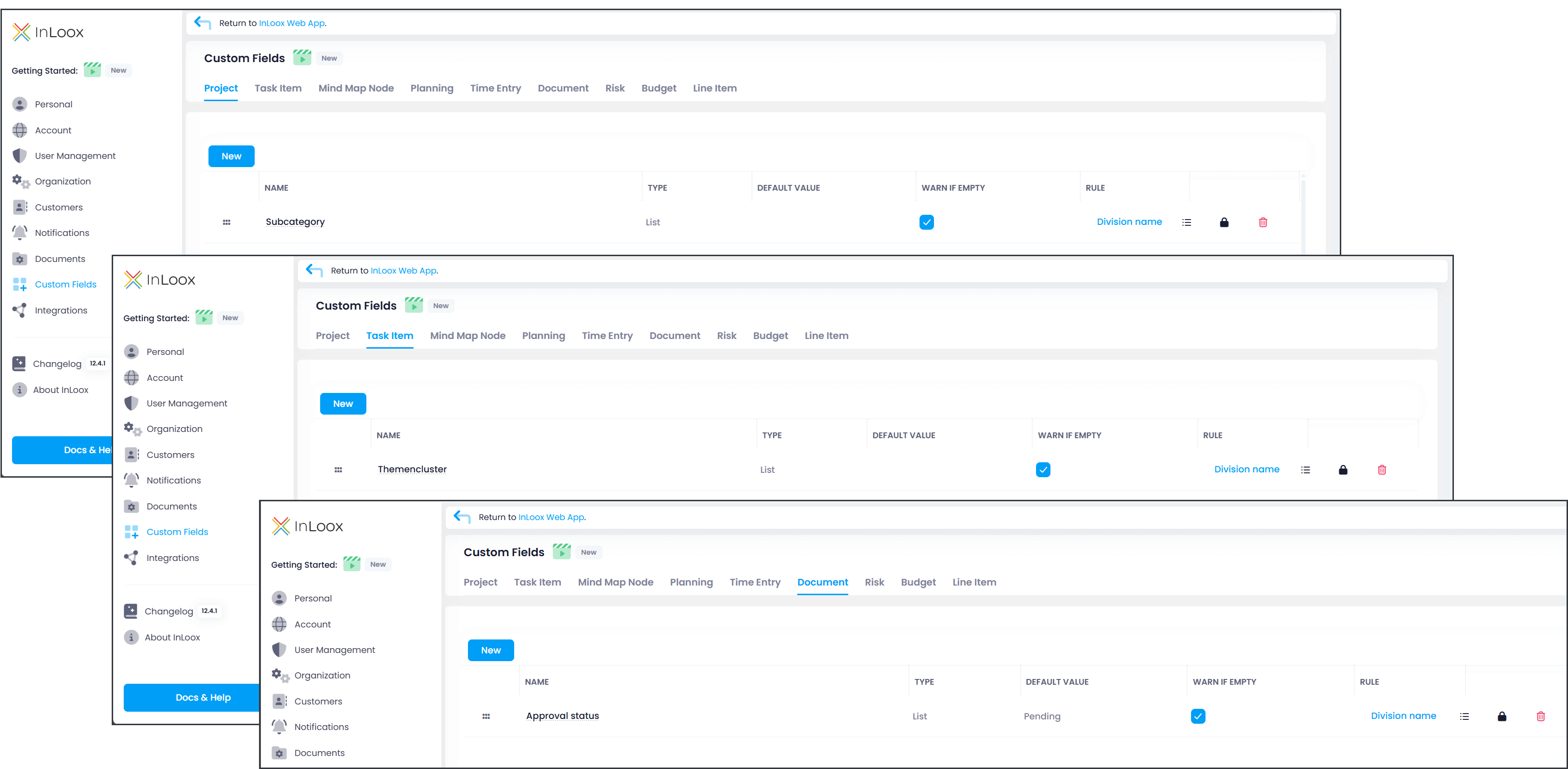
Task: Click New button in middle window
Action: tap(343, 404)
